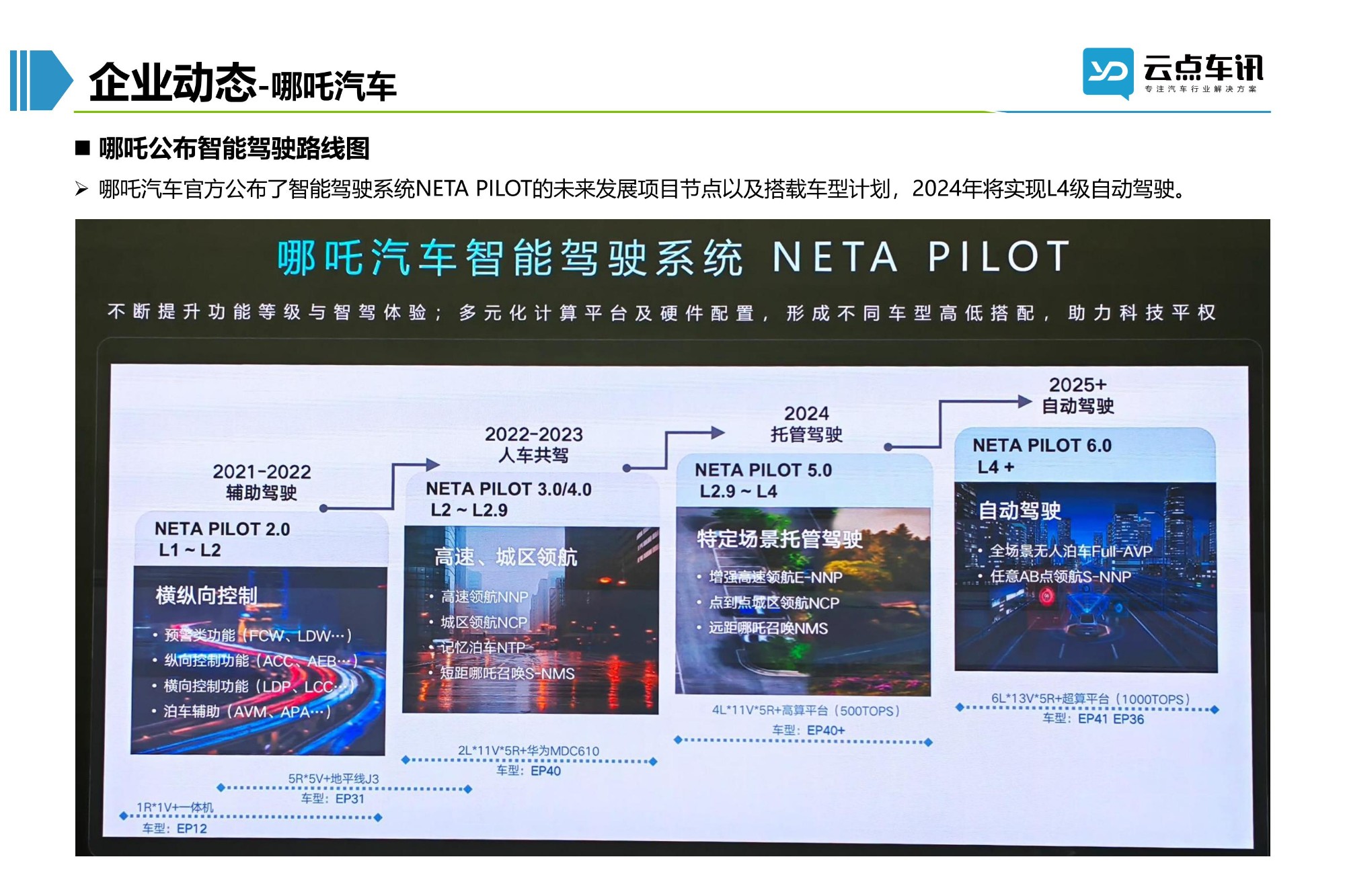Click the 5R*5V+地平线J3 hardware label

tap(334, 778)
